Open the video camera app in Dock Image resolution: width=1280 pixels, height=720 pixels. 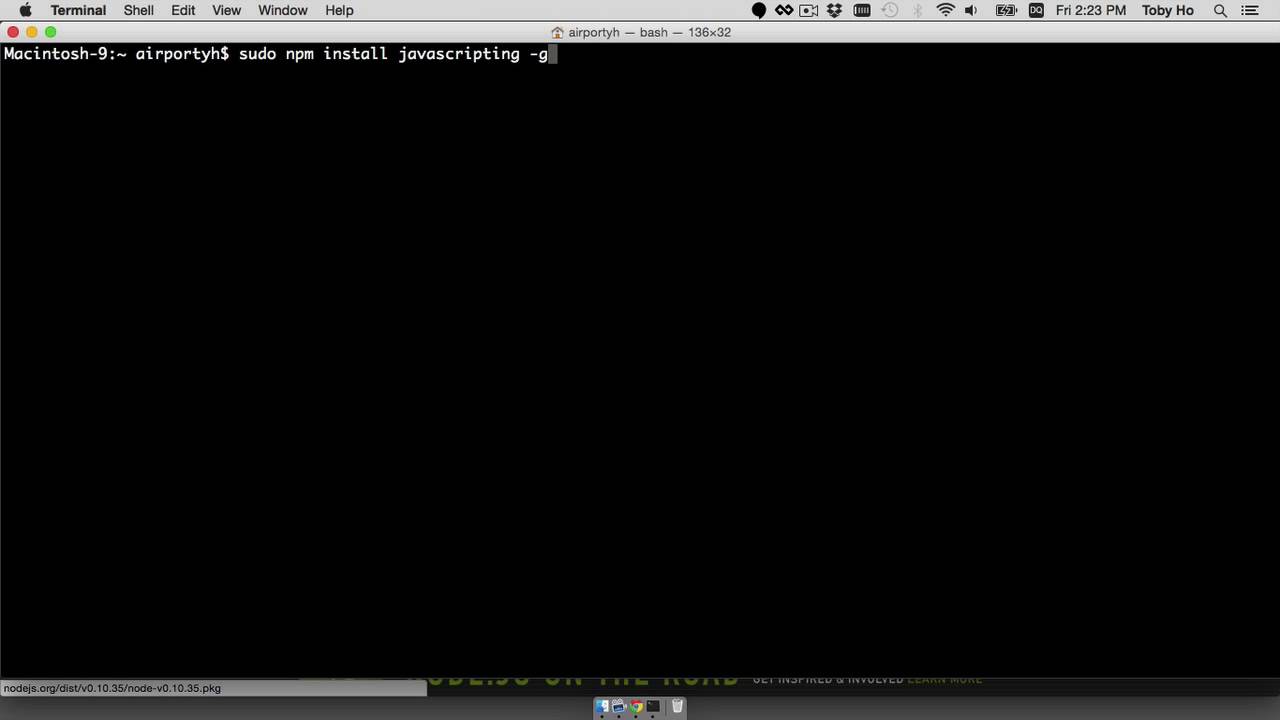click(619, 707)
